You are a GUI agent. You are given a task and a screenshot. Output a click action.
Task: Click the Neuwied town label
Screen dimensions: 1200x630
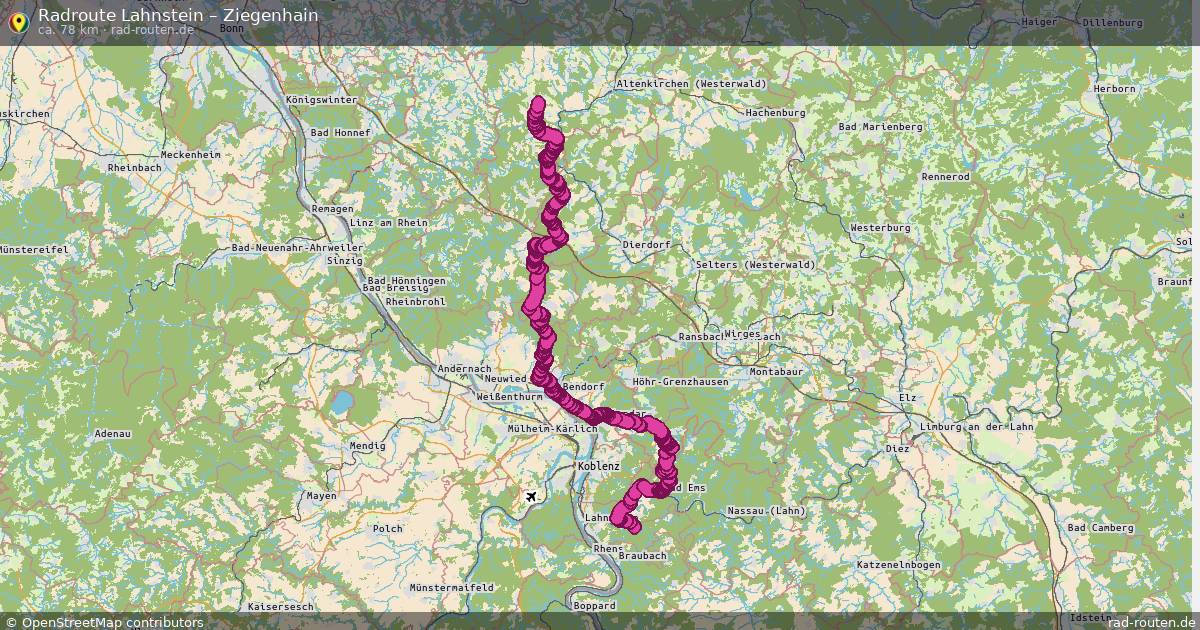click(x=505, y=380)
